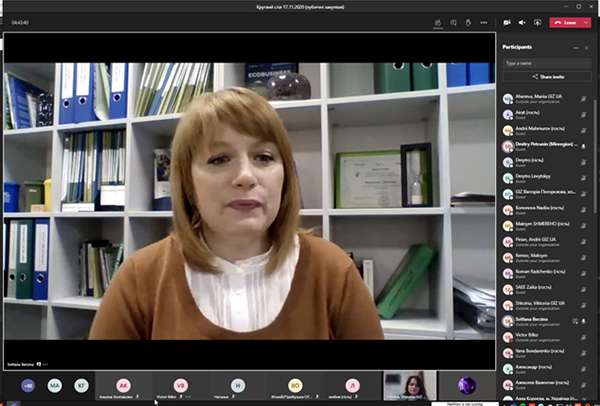Select participant Maksym SHMEREHO in list
This screenshot has width=600, height=406.
[546, 226]
